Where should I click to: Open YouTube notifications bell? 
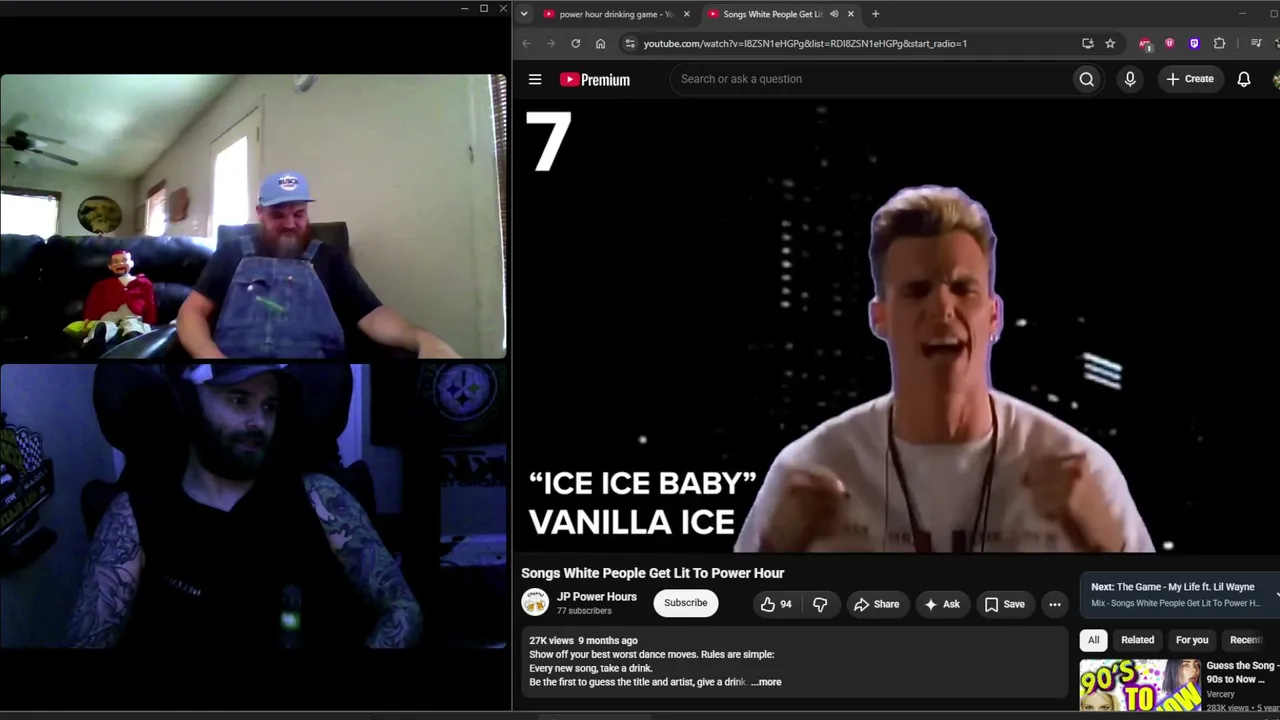coord(1244,79)
